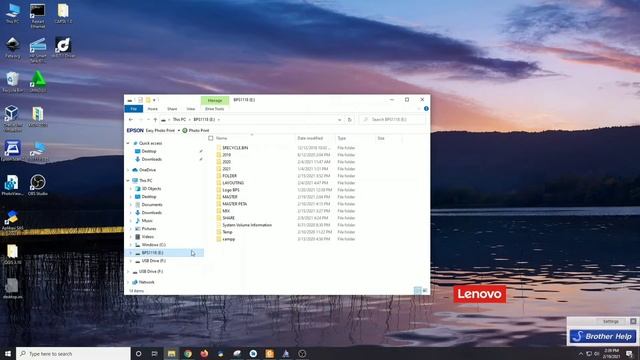Open the Drive Tools ribbon tab
The height and width of the screenshot is (360, 640).
(x=215, y=109)
